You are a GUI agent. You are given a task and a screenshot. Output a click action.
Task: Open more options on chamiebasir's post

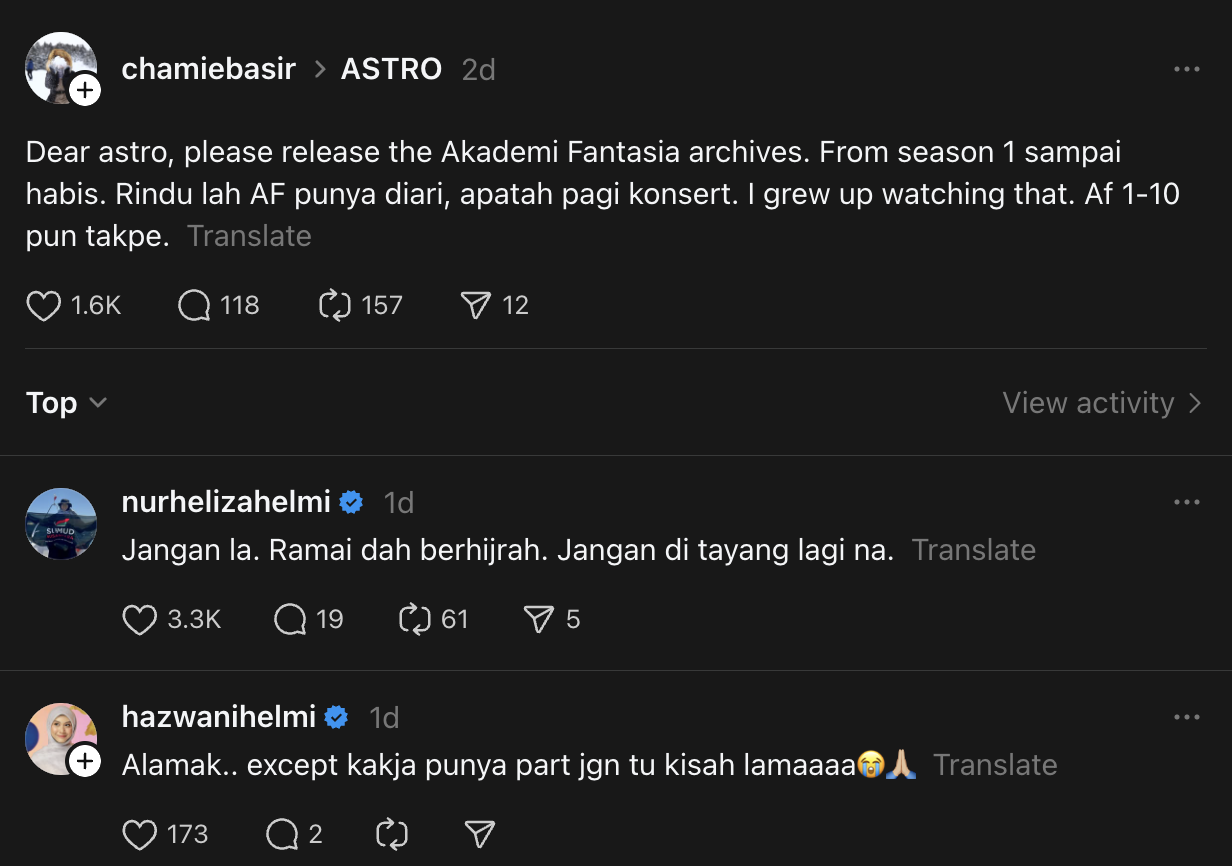1186,69
